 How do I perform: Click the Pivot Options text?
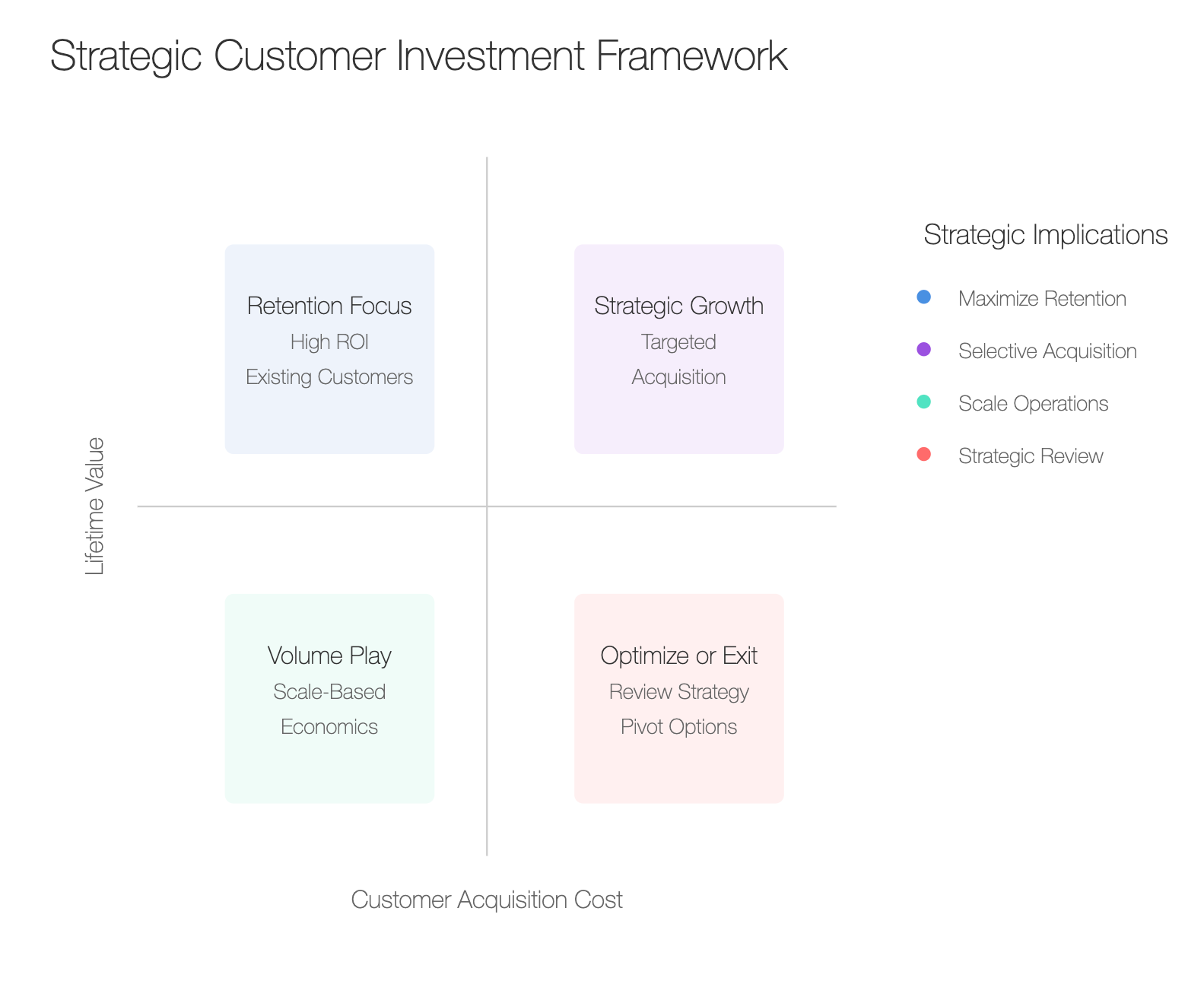point(678,727)
